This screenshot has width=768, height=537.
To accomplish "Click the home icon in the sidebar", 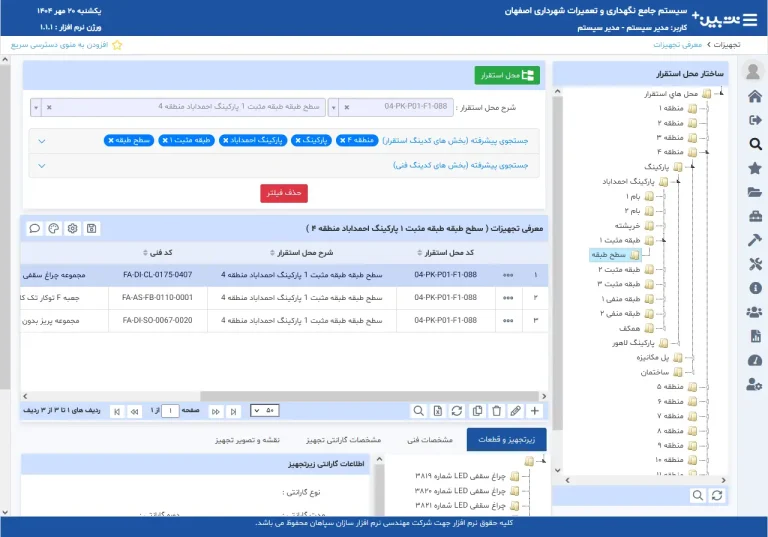I will pos(755,96).
